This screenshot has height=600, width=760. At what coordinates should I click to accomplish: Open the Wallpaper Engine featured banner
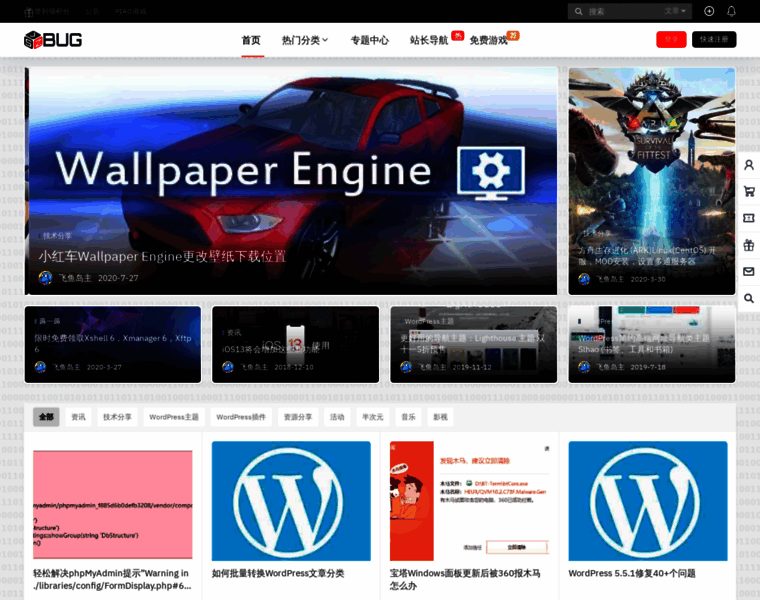click(x=291, y=181)
